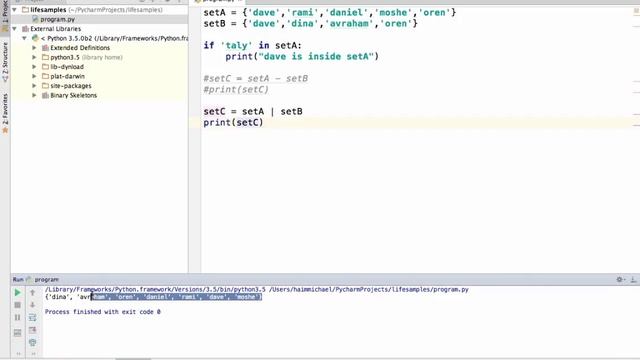Click the Favorites star icon
The width and height of the screenshot is (640, 360).
(x=5, y=130)
